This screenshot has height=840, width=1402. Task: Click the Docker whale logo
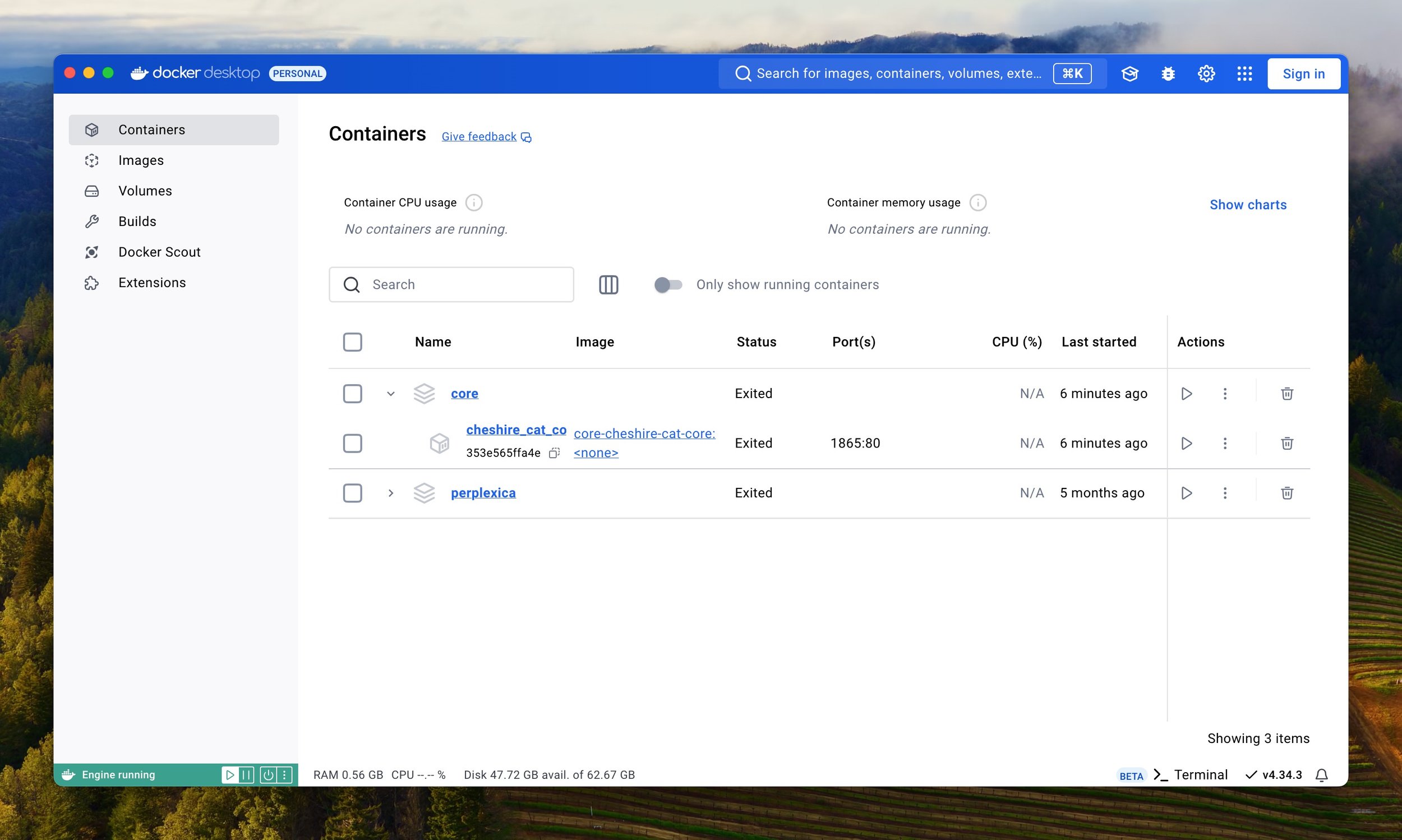[139, 73]
